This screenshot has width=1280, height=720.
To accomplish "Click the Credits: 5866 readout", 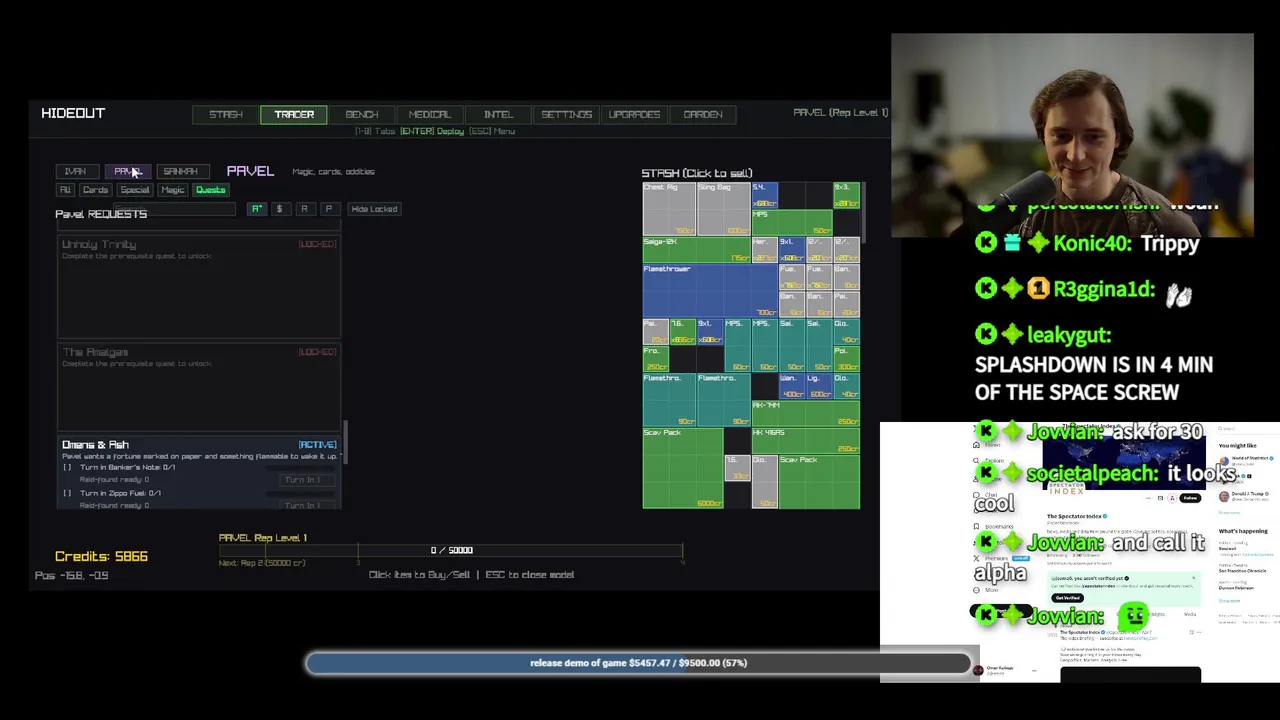I will pyautogui.click(x=101, y=556).
